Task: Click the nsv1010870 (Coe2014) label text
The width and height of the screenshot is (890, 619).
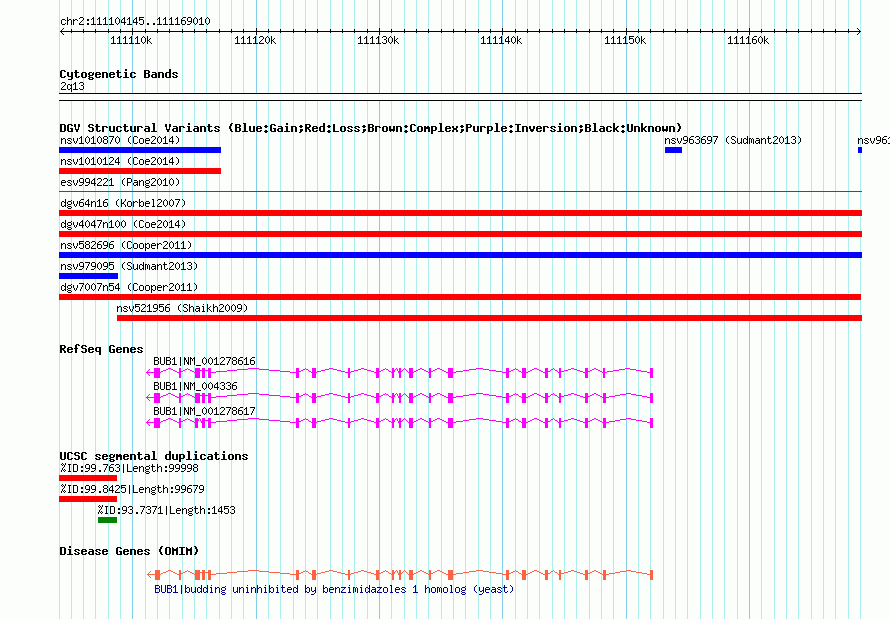Action: (x=120, y=140)
